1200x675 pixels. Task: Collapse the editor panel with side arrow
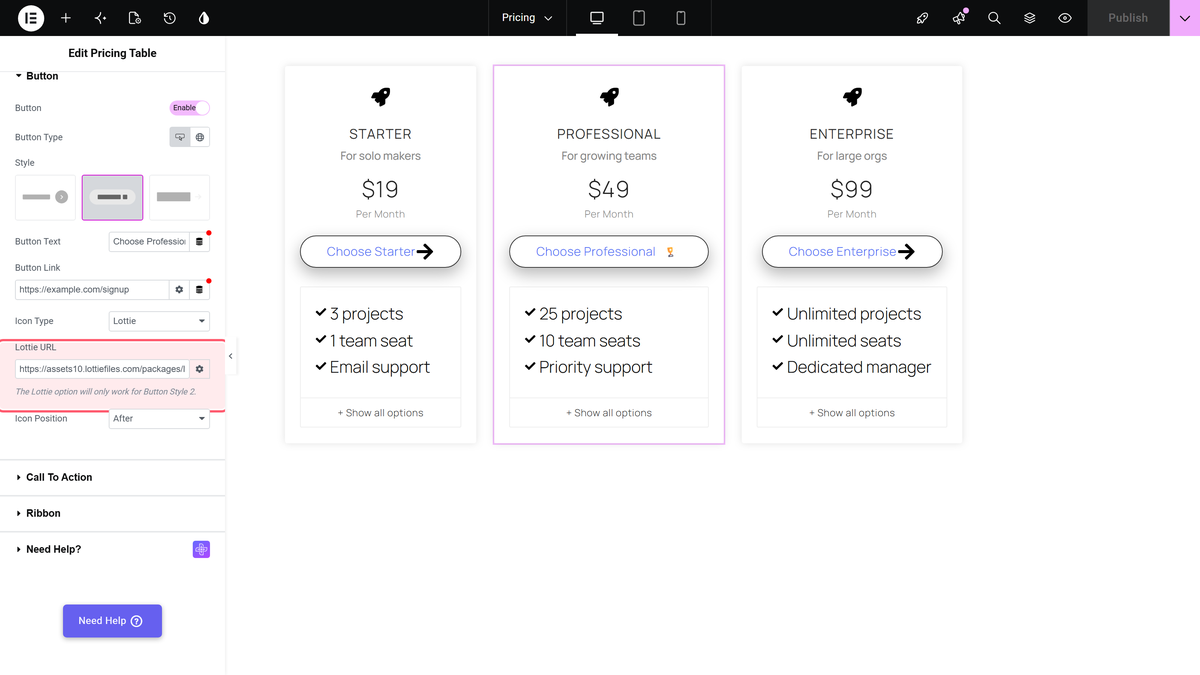coord(231,356)
